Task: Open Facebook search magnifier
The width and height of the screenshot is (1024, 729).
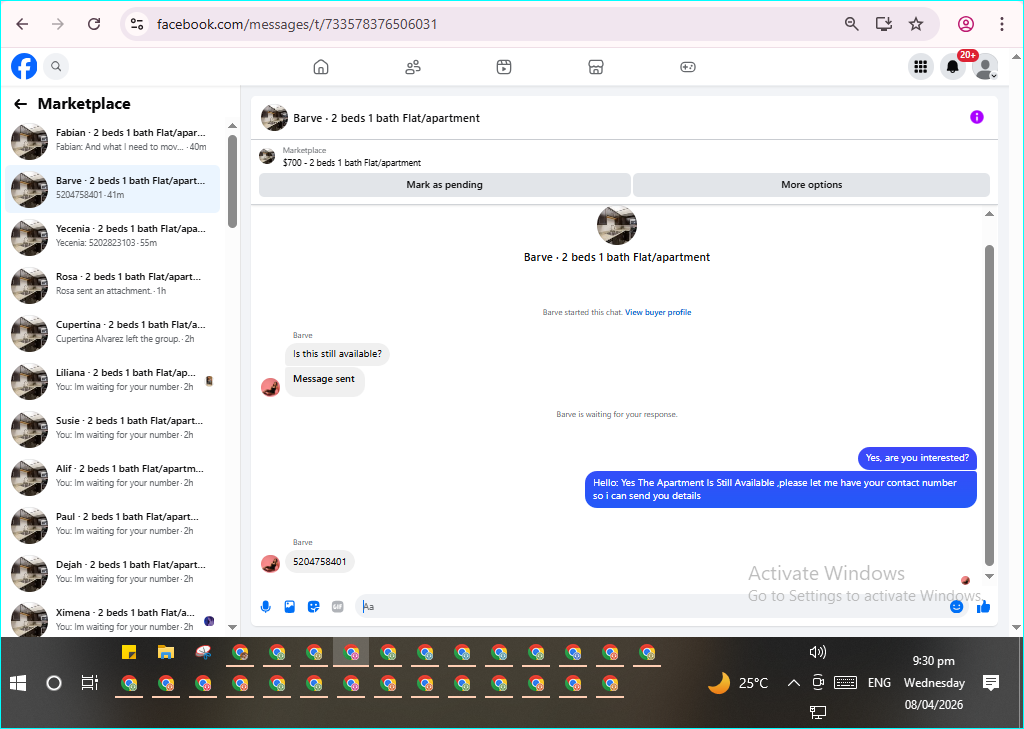Action: [x=56, y=66]
